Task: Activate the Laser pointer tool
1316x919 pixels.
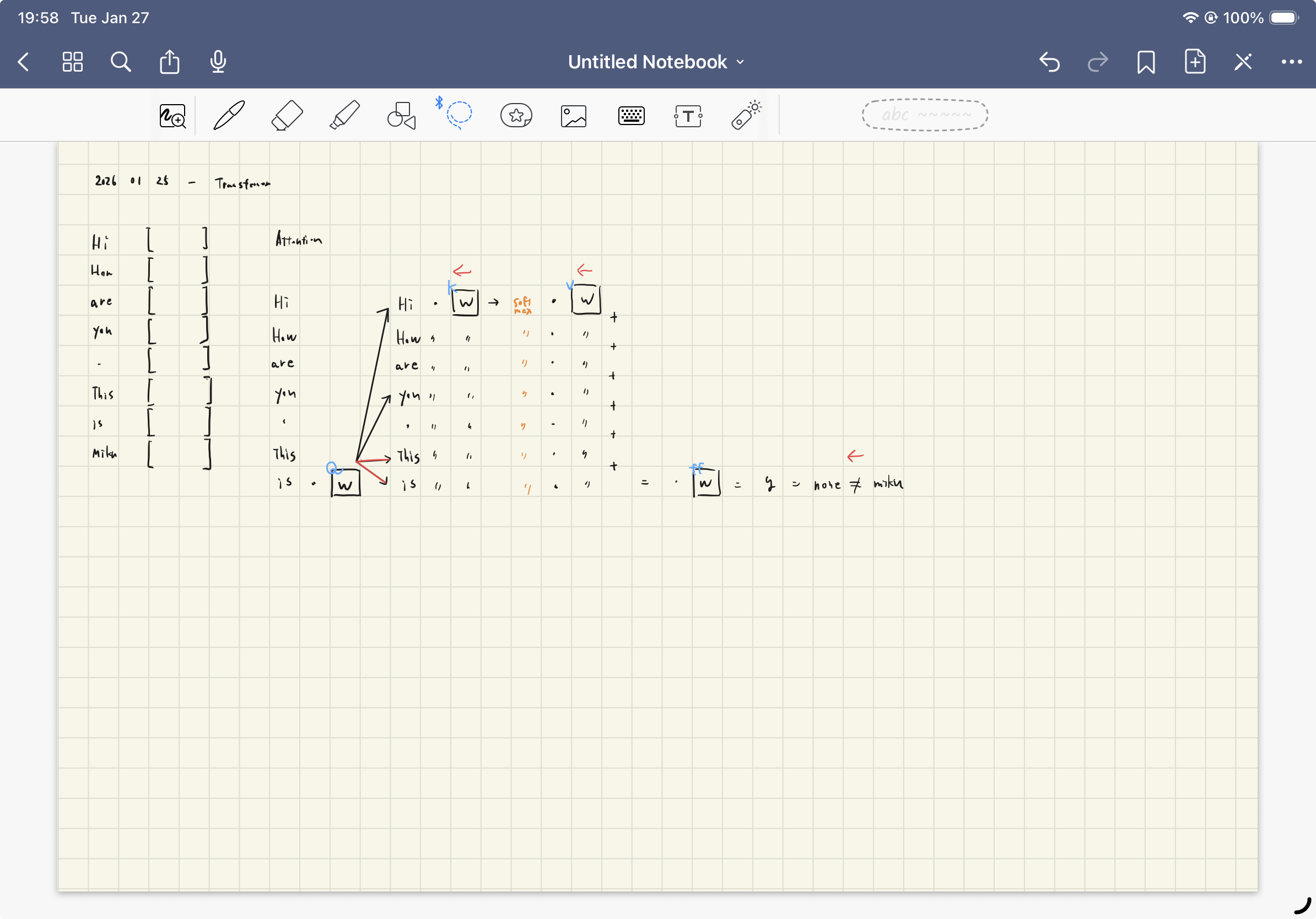Action: [x=745, y=115]
